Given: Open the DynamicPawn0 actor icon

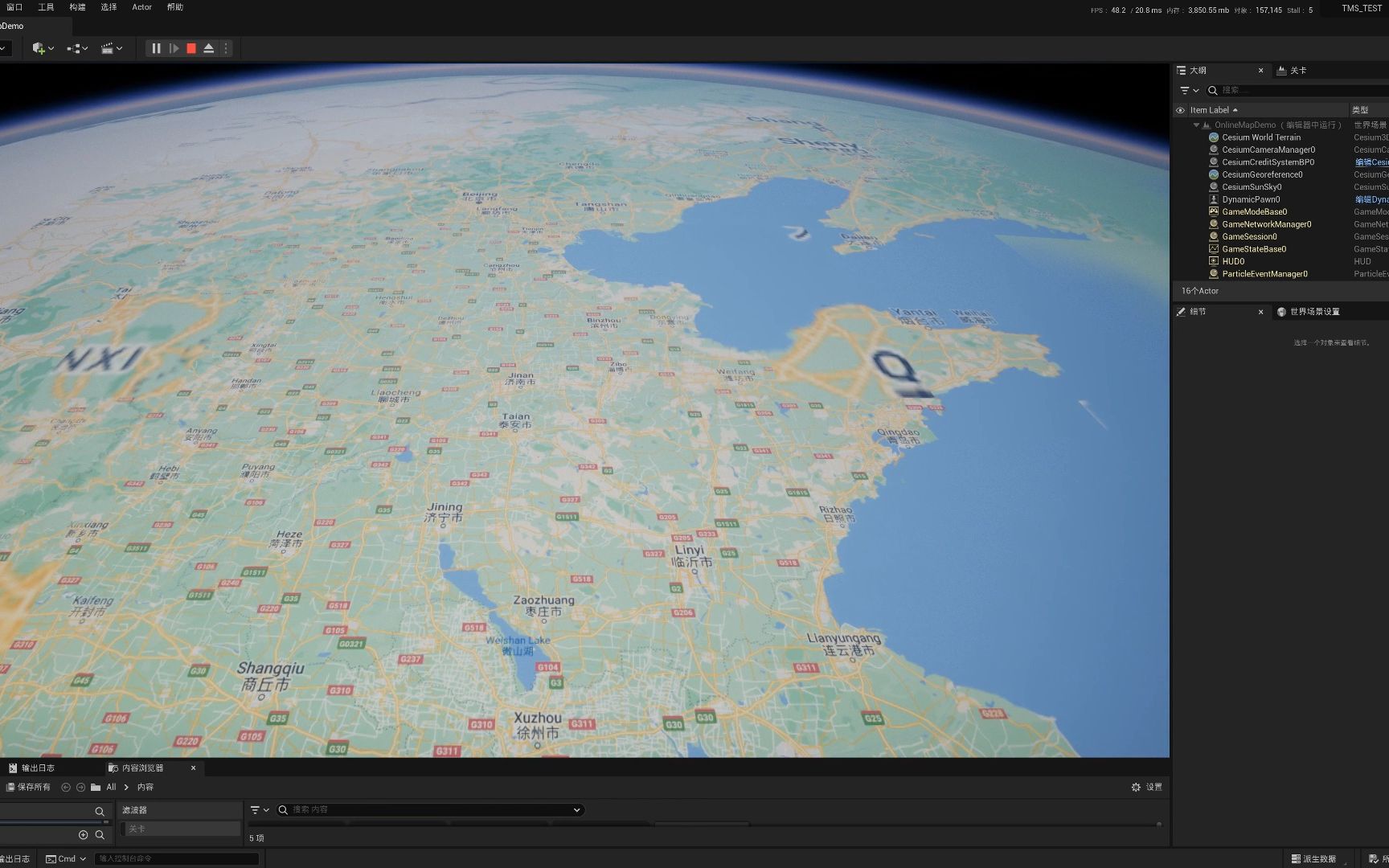Looking at the screenshot, I should pyautogui.click(x=1213, y=199).
